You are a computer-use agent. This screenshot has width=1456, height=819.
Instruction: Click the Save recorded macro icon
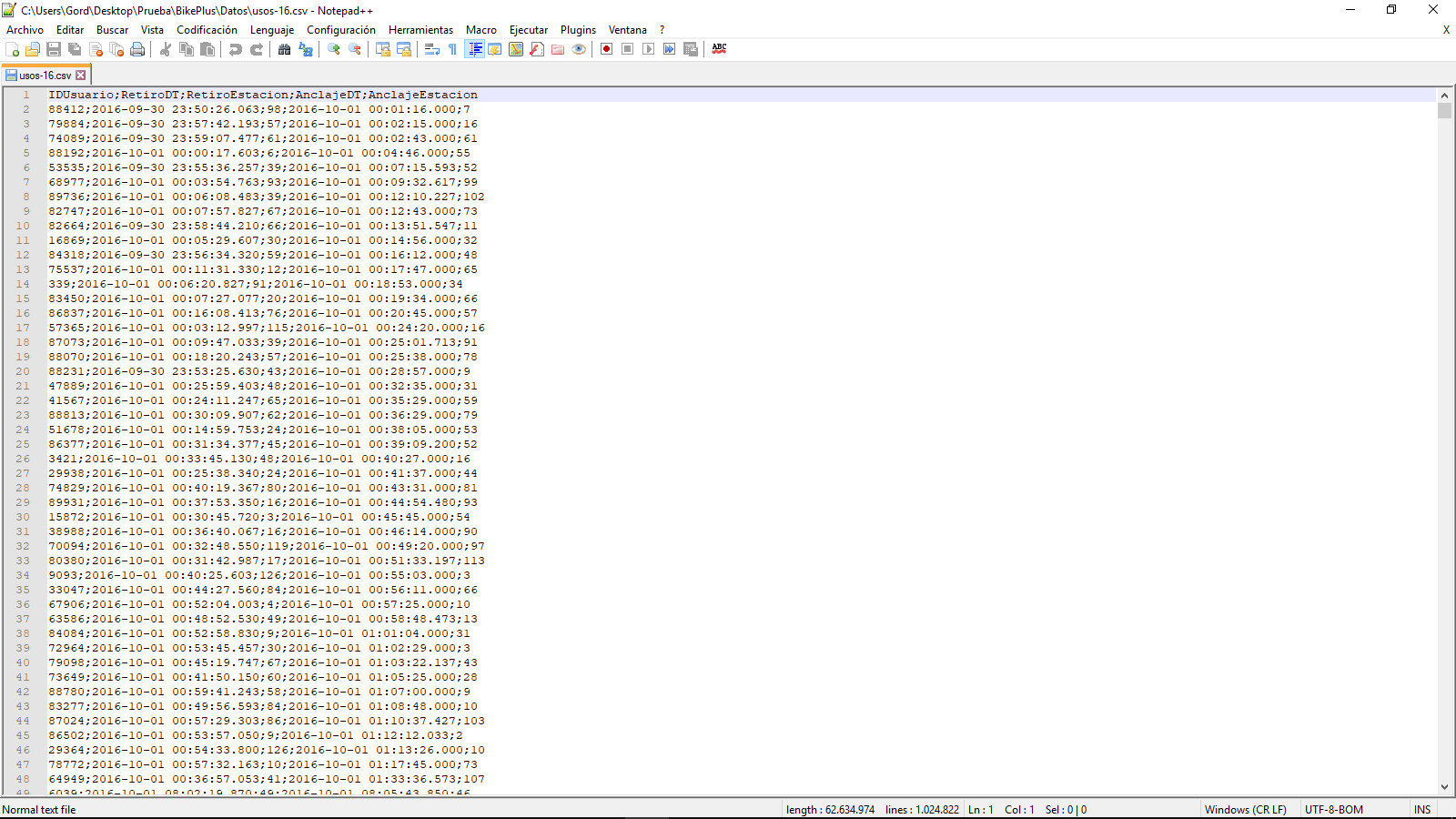[x=691, y=49]
